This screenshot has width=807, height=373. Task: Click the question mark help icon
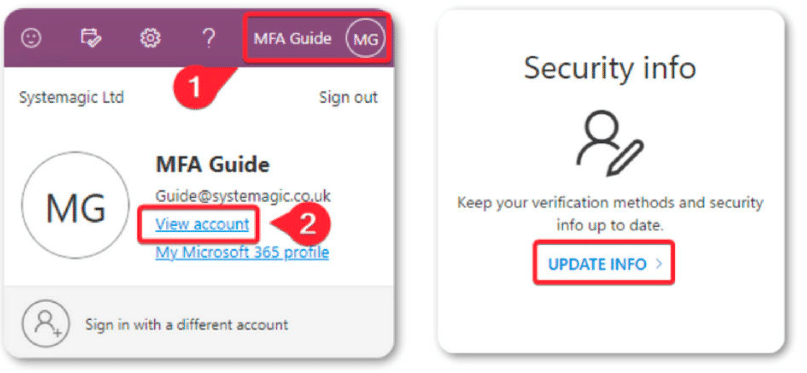pos(208,38)
